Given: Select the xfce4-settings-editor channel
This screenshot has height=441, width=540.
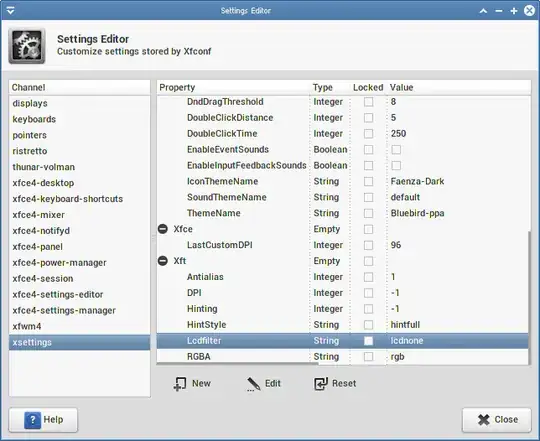Looking at the screenshot, I should coord(80,295).
